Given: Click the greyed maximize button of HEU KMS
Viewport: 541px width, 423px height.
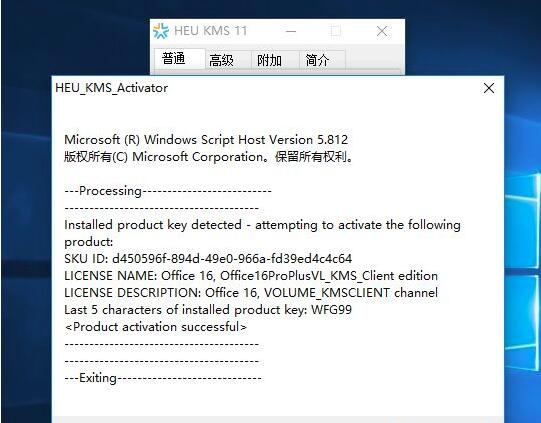Looking at the screenshot, I should [x=336, y=31].
